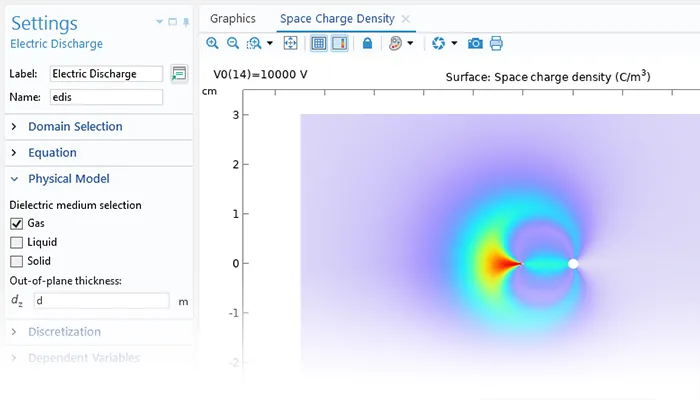Toggle the grid display icon

coord(319,44)
